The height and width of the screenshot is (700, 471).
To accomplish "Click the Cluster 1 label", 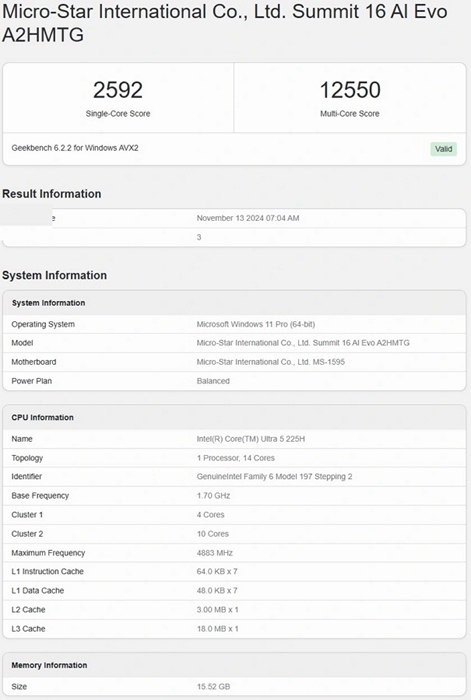I will tap(27, 514).
